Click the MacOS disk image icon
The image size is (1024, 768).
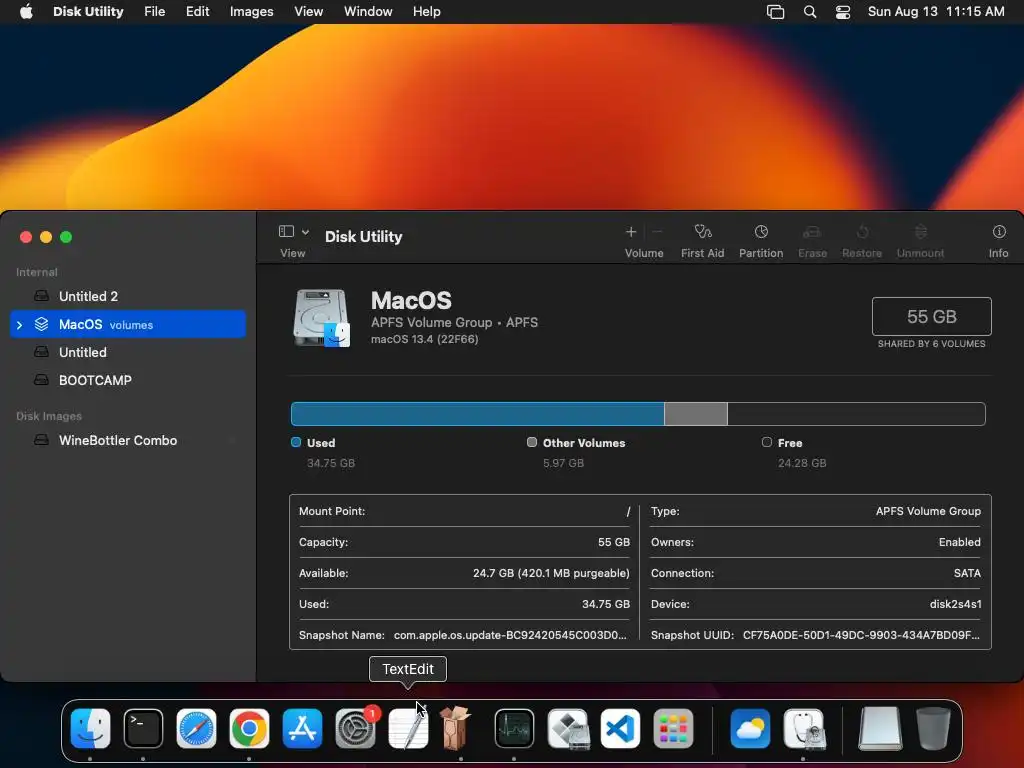[321, 318]
